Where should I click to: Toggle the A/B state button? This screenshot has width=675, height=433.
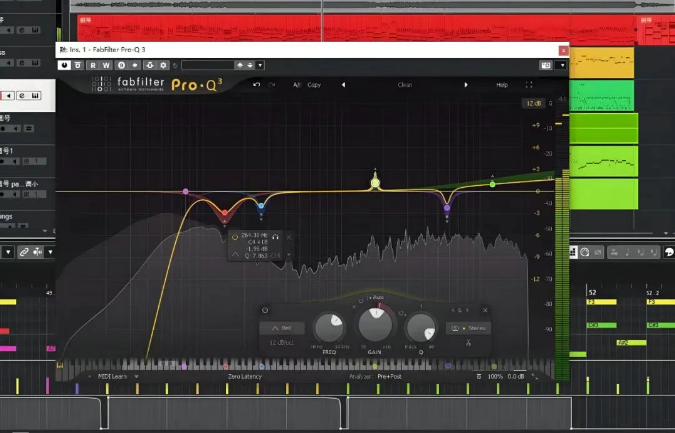297,85
